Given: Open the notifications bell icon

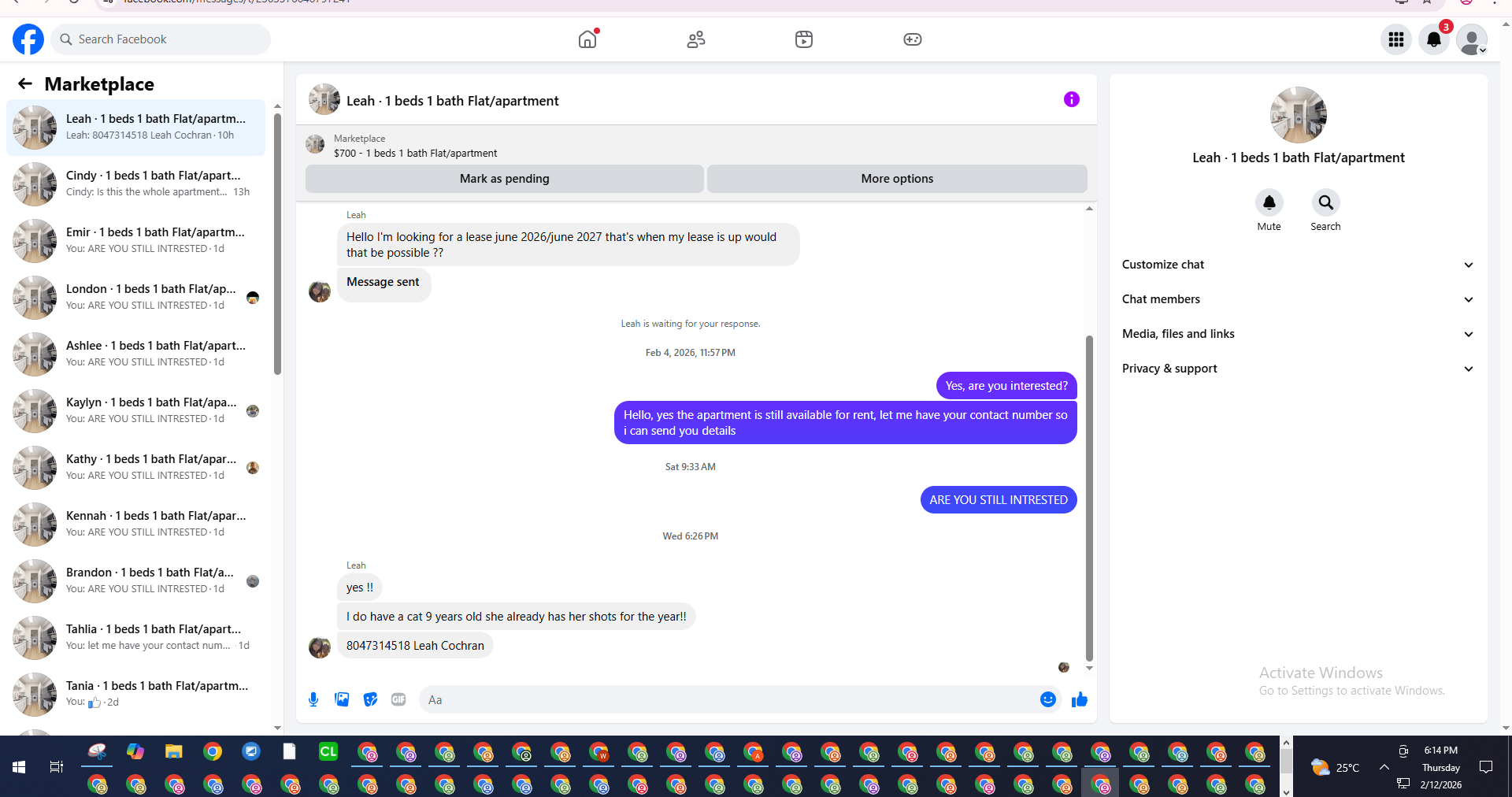Looking at the screenshot, I should (x=1434, y=39).
